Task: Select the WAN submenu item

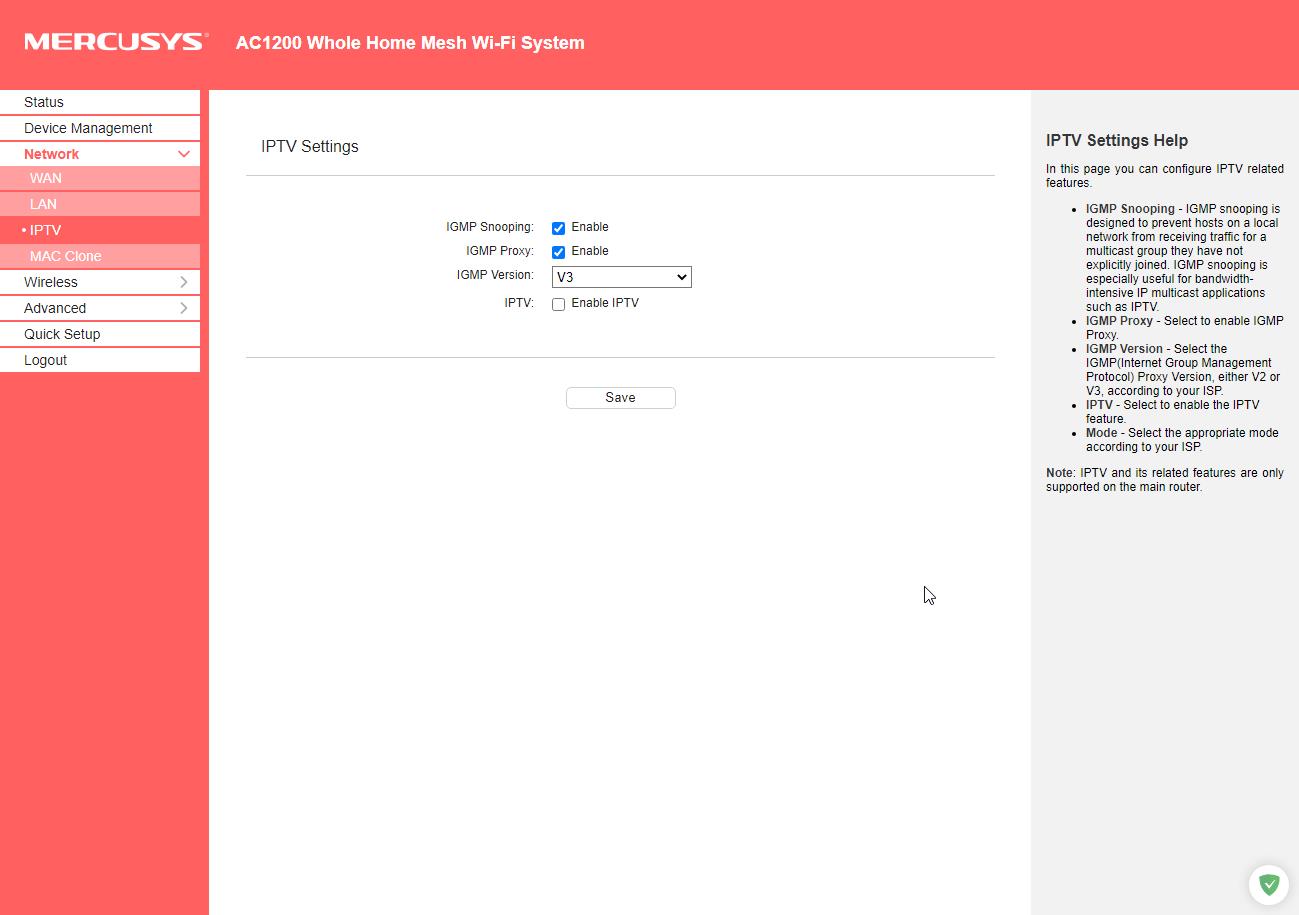Action: tap(46, 178)
